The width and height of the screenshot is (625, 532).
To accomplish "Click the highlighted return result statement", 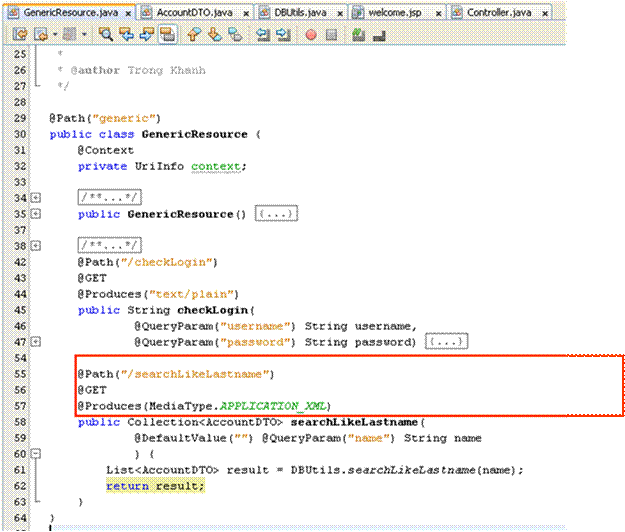I will tap(155, 486).
